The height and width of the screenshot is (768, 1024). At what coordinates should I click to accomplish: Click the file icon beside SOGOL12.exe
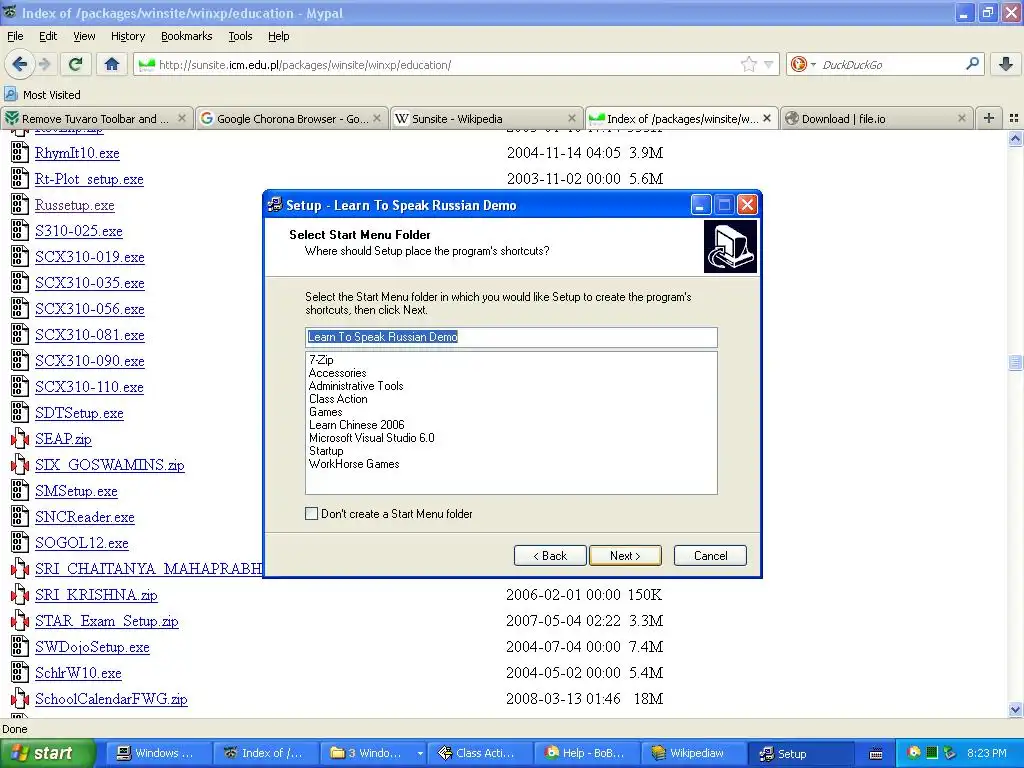tap(20, 543)
